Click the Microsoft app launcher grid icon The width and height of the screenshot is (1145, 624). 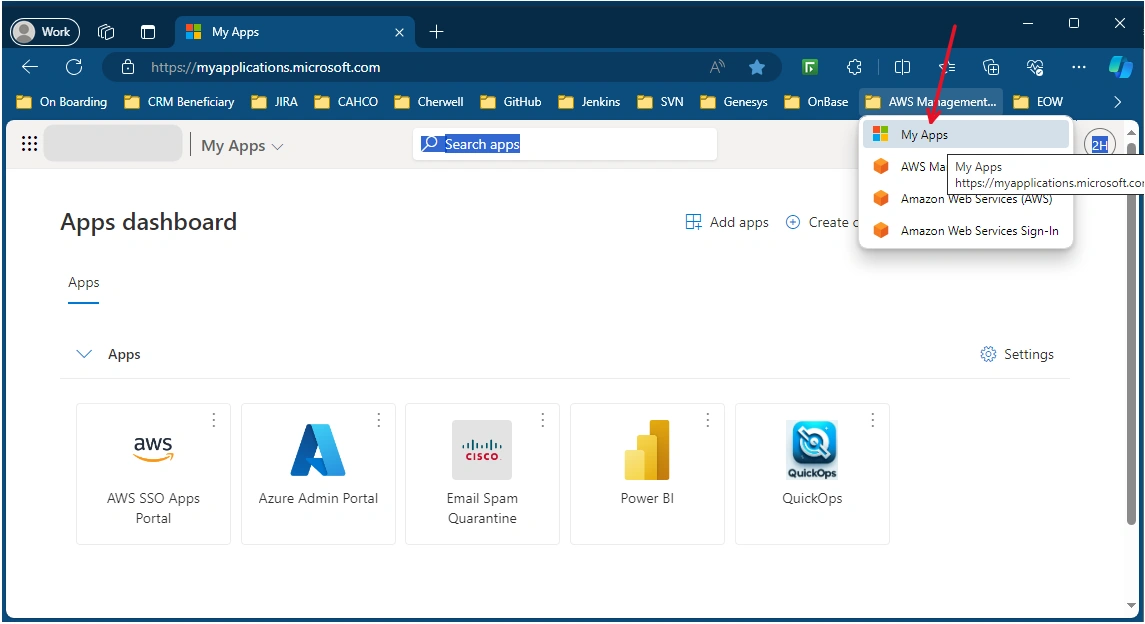(x=29, y=144)
